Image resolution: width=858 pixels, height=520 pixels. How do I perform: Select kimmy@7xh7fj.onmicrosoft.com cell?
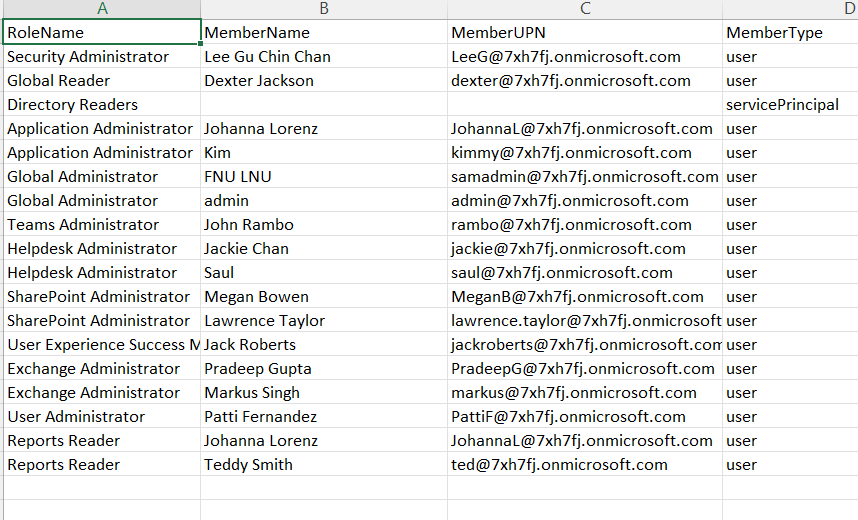coord(585,153)
